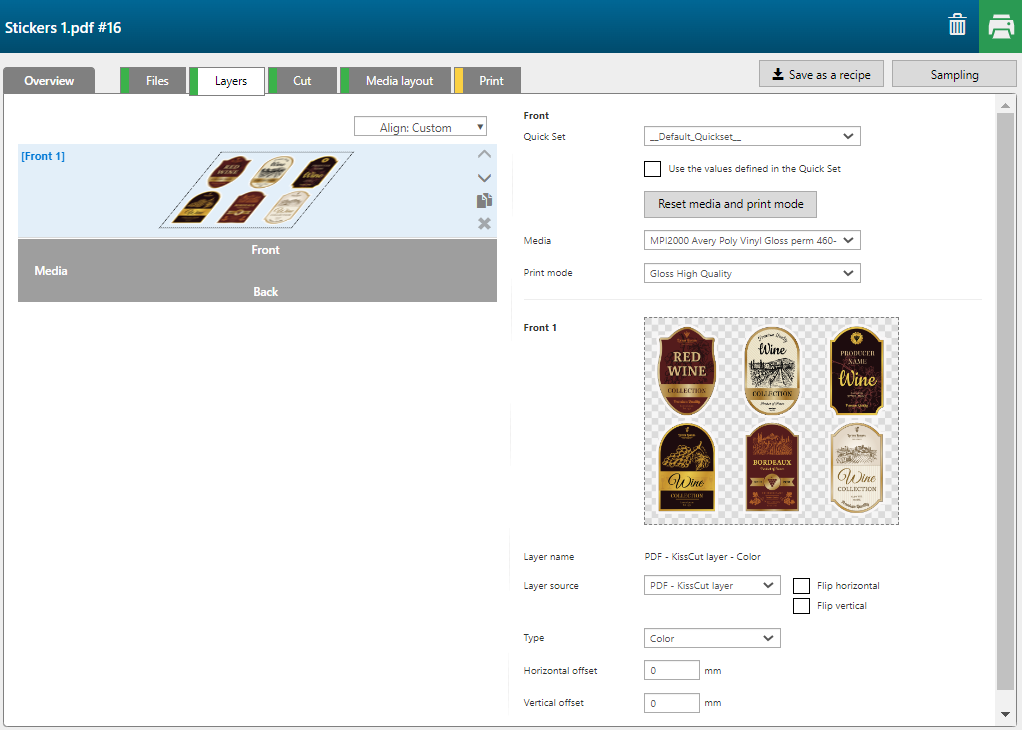This screenshot has width=1022, height=730.
Task: Open the Cut tab
Action: point(302,81)
